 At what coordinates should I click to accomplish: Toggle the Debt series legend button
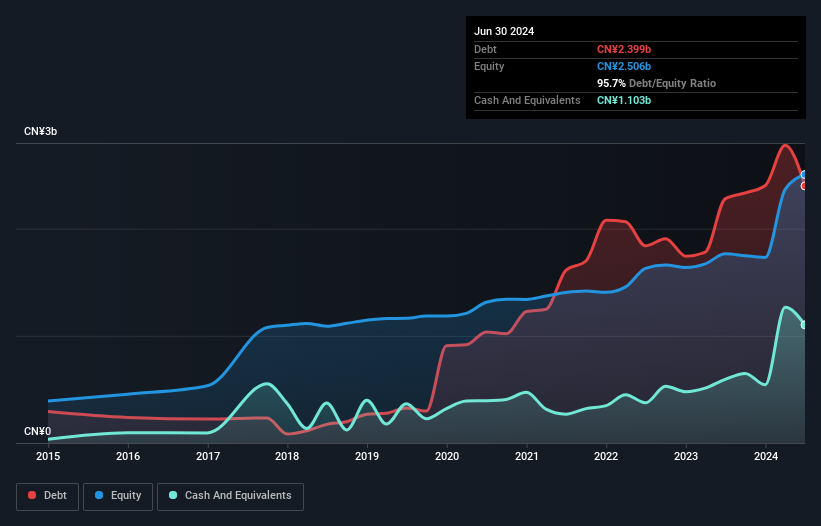48,496
